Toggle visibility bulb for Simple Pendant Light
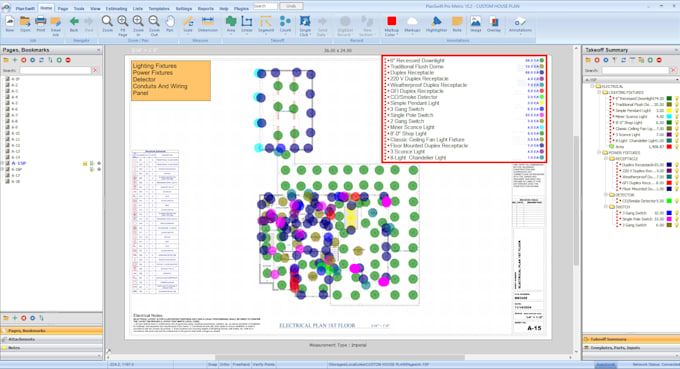Viewport: 680px width, 369px height. [x=677, y=111]
